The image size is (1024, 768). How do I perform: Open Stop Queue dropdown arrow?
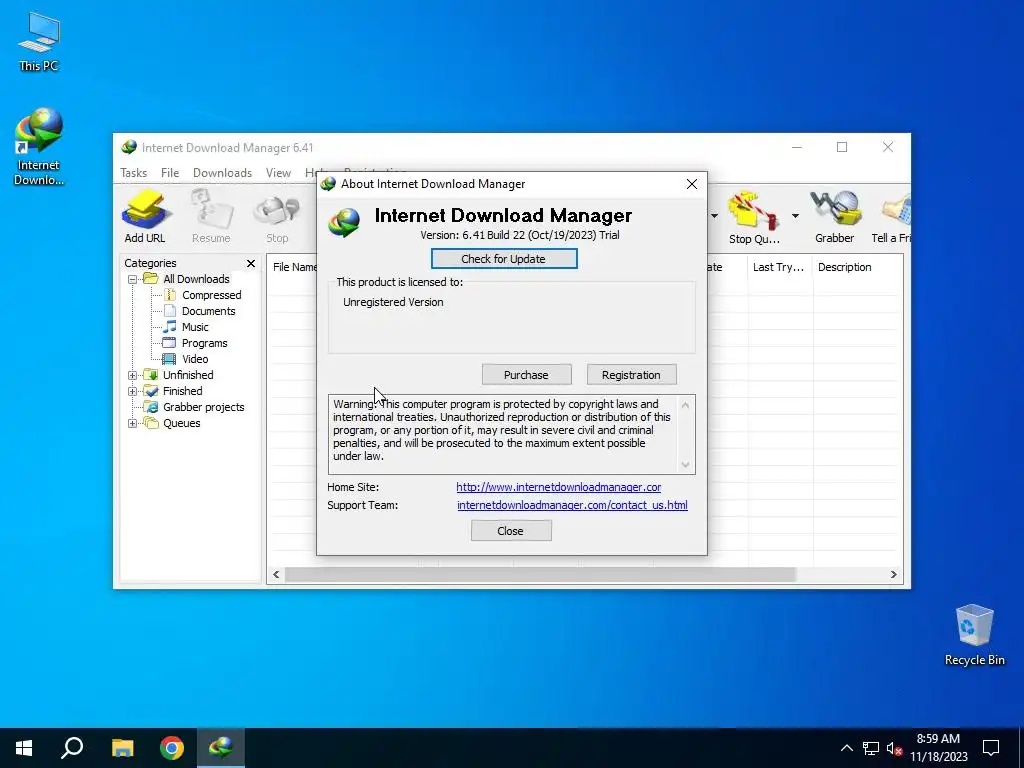[x=795, y=216]
